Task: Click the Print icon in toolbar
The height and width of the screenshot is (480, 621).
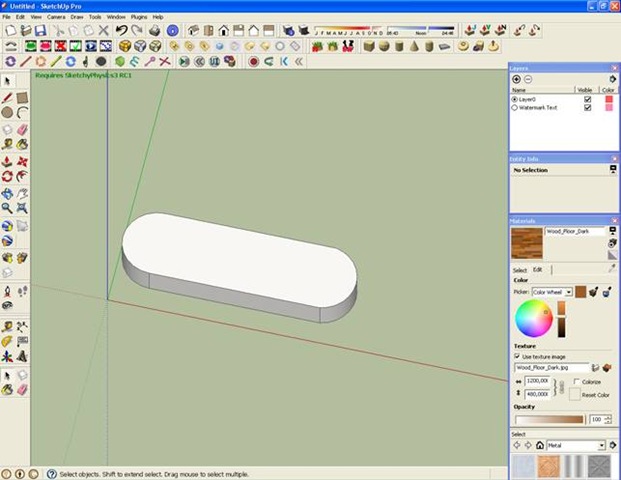Action: click(x=152, y=31)
